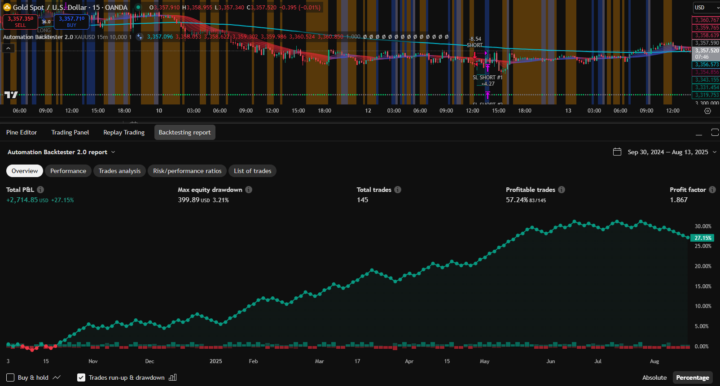Open the USD currency dropdown

pyautogui.click(x=705, y=7)
